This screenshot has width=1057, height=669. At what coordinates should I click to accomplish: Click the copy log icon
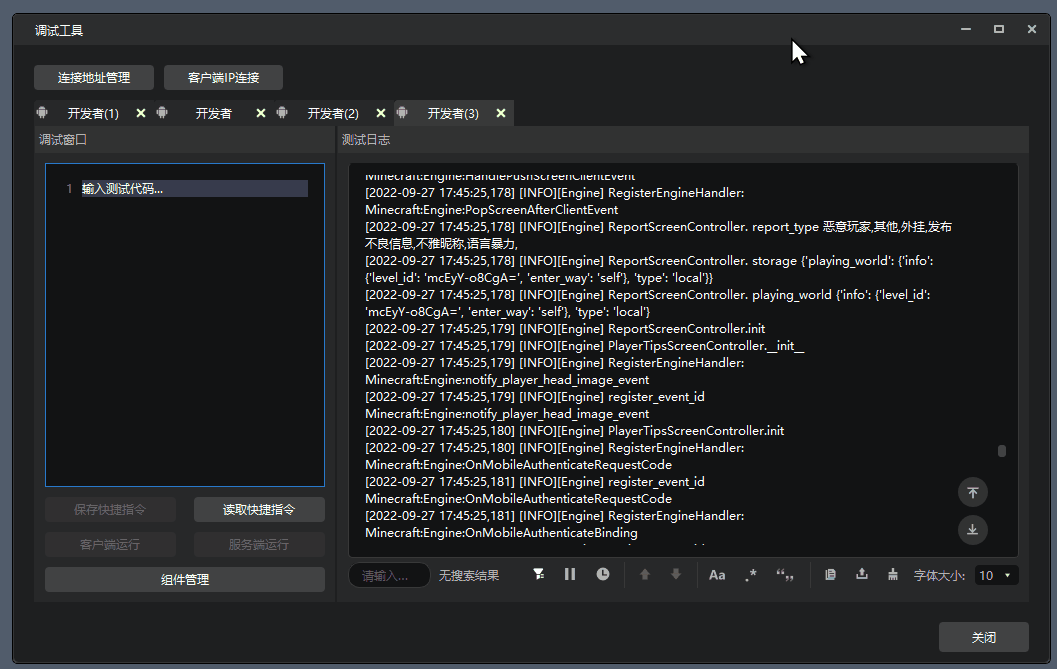point(830,575)
